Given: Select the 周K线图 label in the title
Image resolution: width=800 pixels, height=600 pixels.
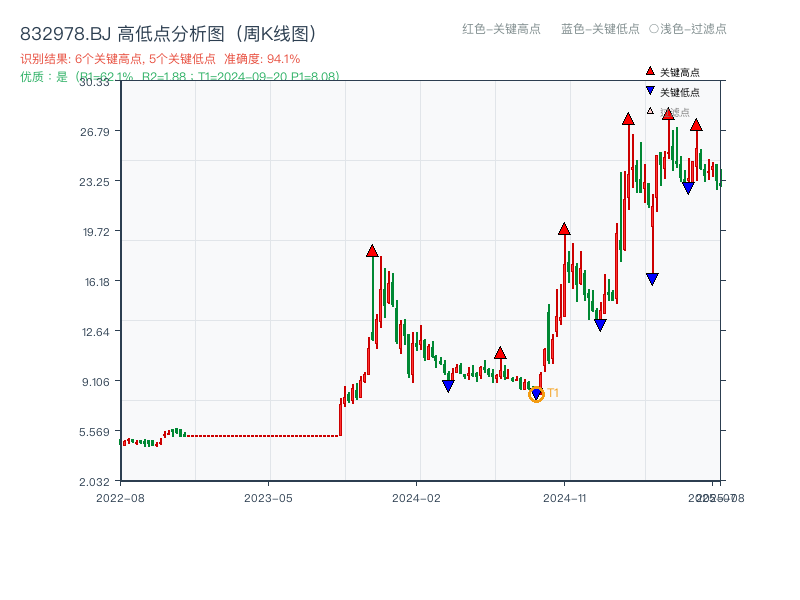Looking at the screenshot, I should pos(273,31).
